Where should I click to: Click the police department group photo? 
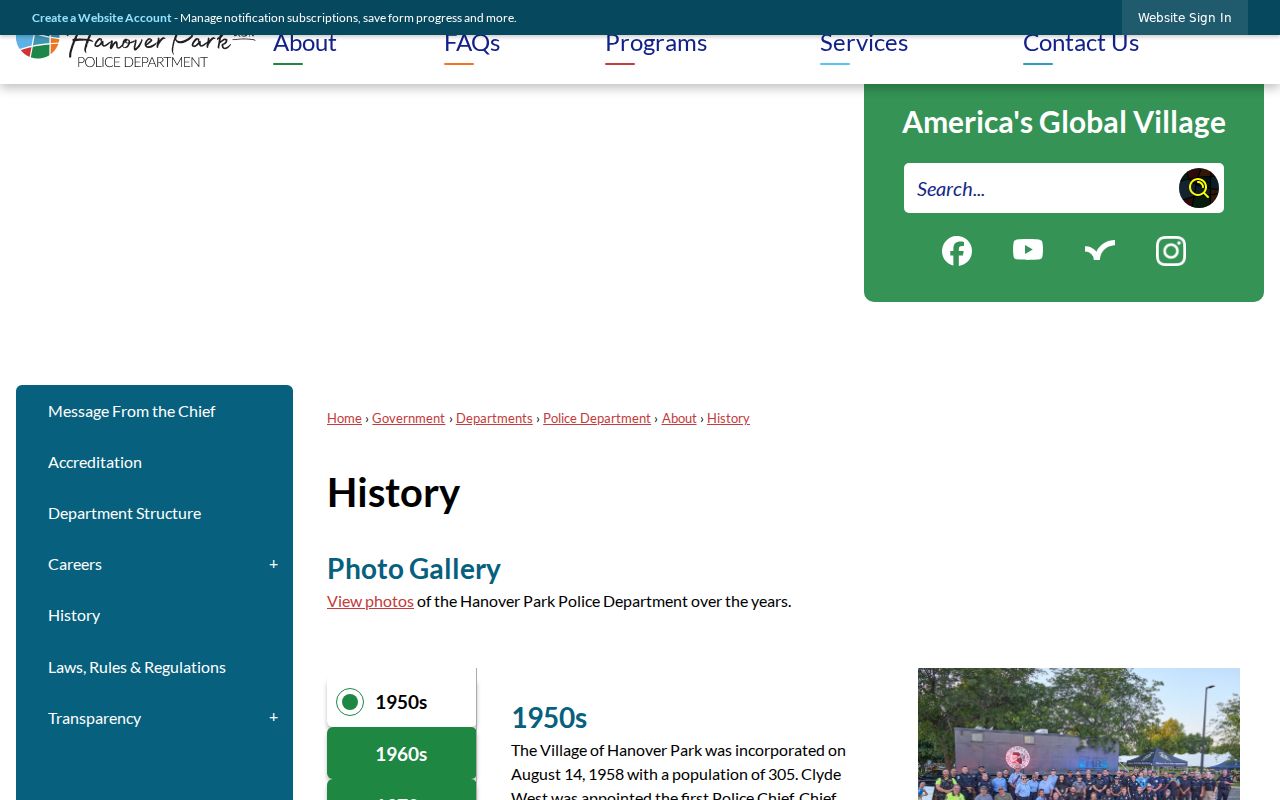pos(1079,734)
